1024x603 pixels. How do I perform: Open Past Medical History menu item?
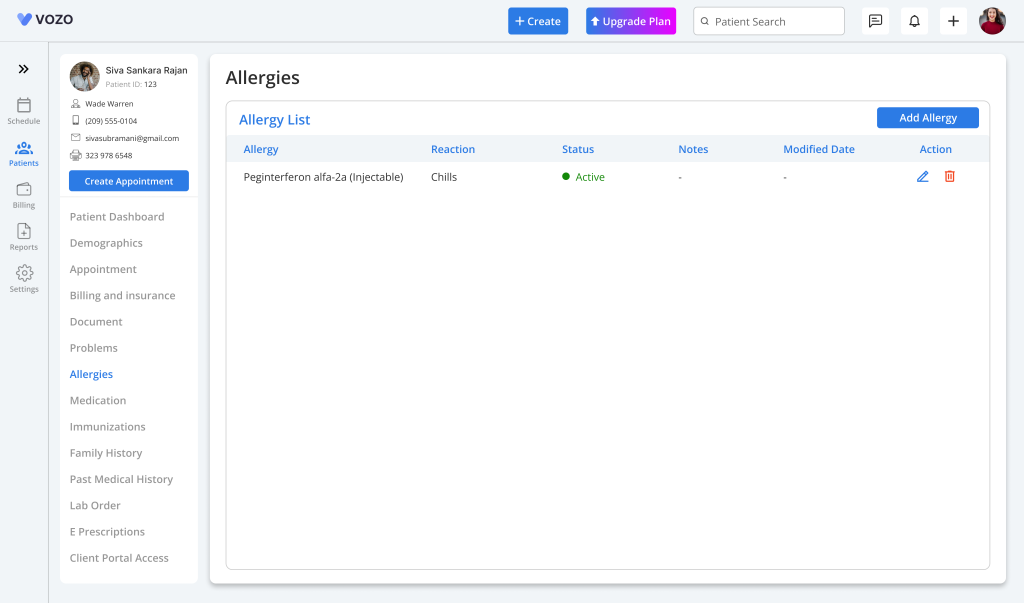coord(121,479)
